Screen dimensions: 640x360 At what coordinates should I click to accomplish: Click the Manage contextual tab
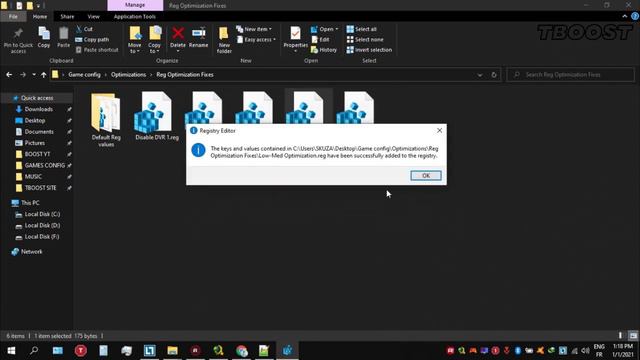[x=135, y=5]
